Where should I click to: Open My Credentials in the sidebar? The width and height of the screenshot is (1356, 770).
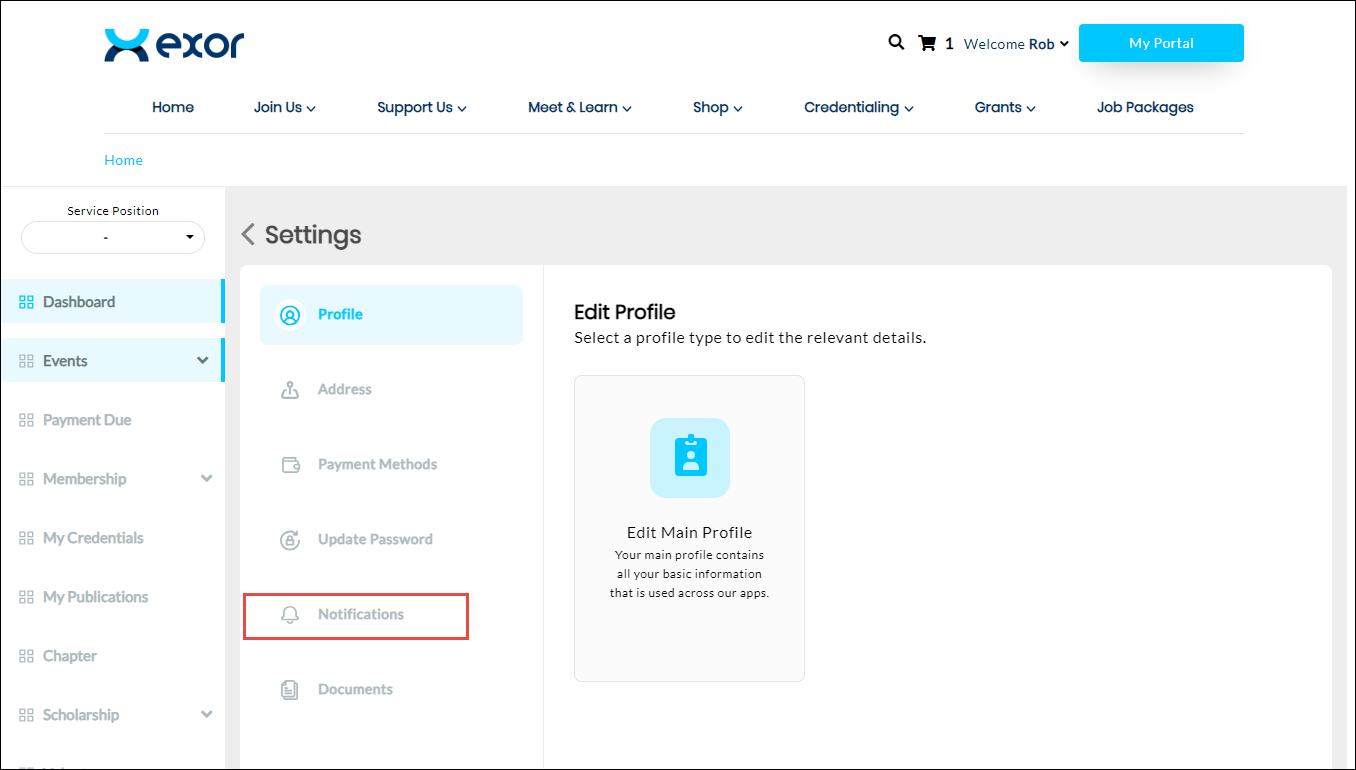click(93, 538)
